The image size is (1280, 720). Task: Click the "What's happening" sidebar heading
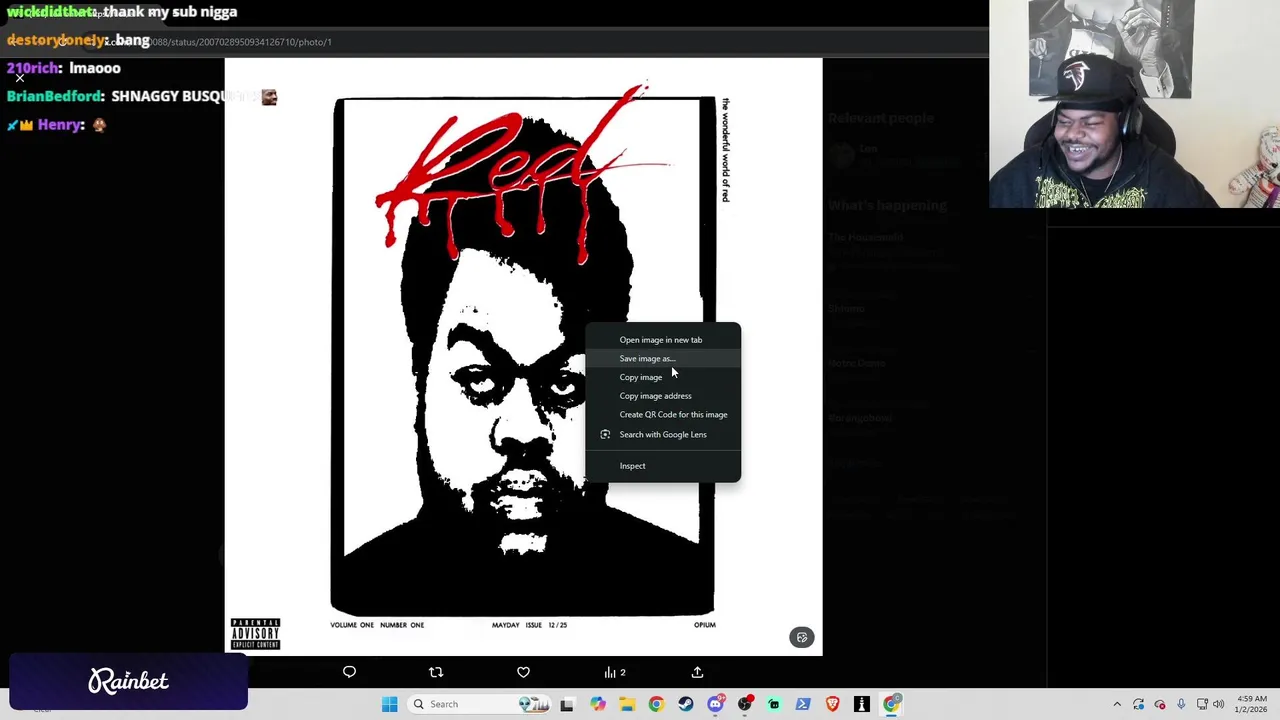click(x=887, y=205)
